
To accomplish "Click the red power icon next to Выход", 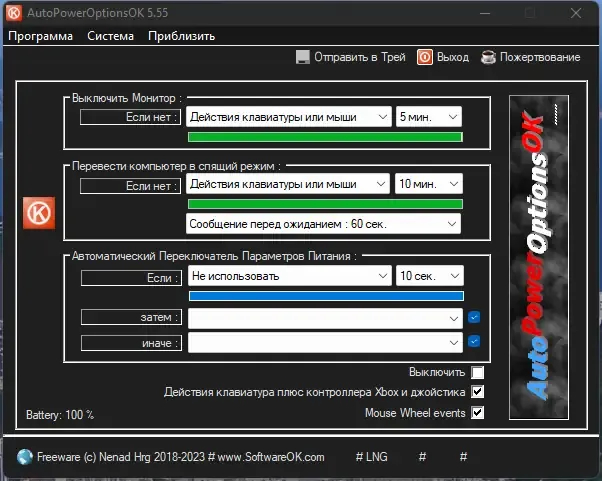I will pyautogui.click(x=425, y=57).
